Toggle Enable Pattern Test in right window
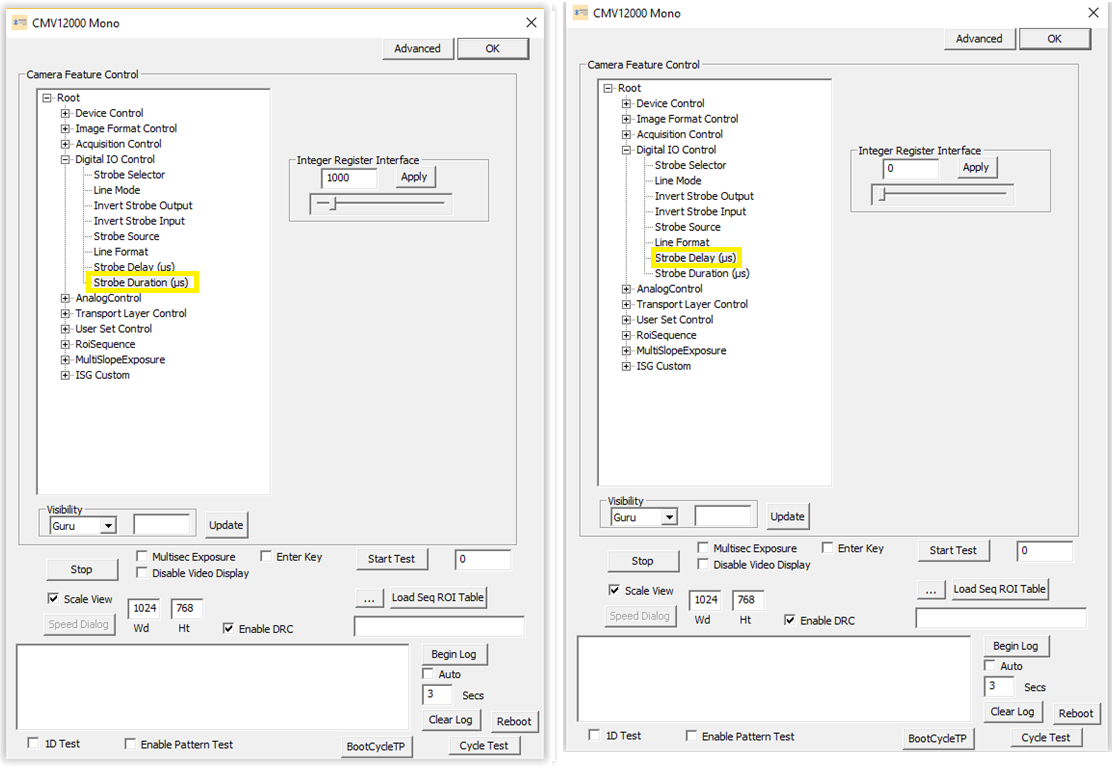Viewport: 1115px width, 768px height. tap(691, 735)
